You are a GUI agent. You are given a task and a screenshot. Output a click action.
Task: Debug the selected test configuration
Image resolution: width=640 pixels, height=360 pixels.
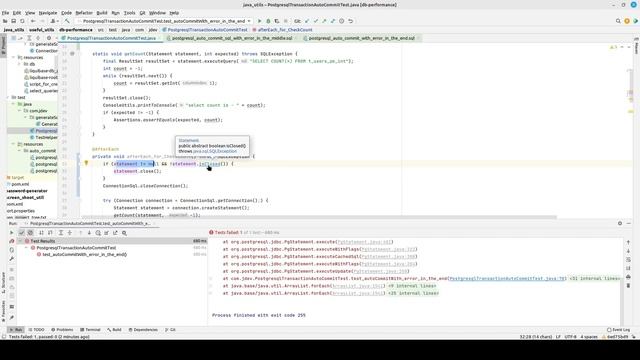click(x=268, y=21)
